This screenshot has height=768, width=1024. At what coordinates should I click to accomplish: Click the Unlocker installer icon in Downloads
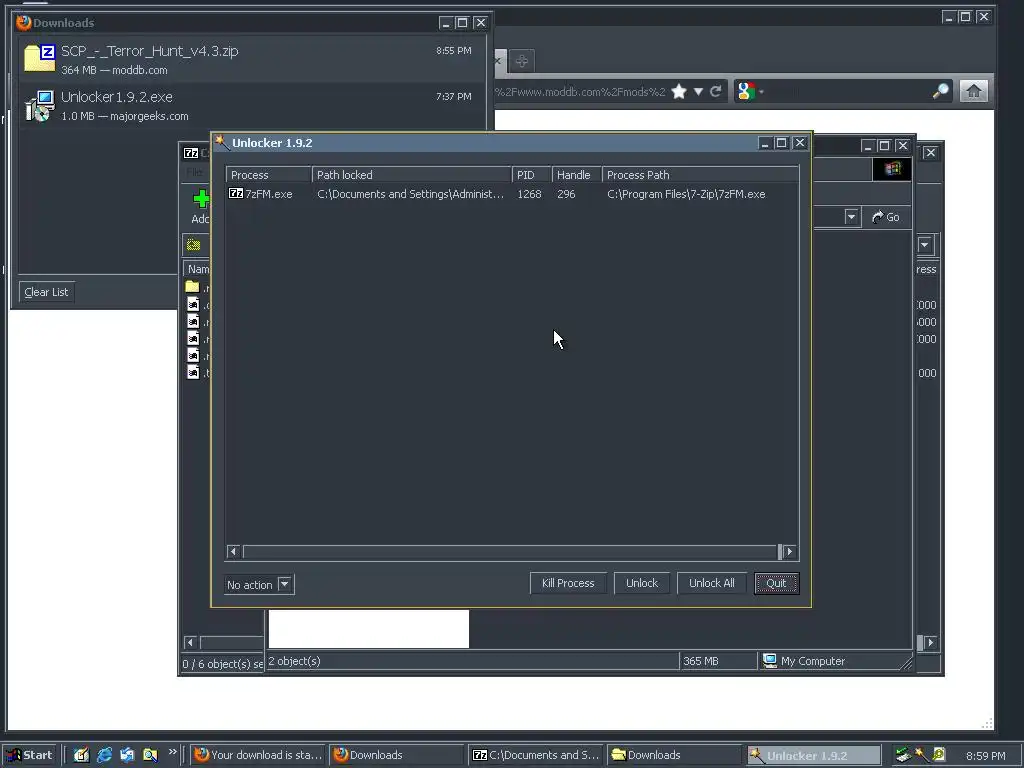click(x=39, y=106)
